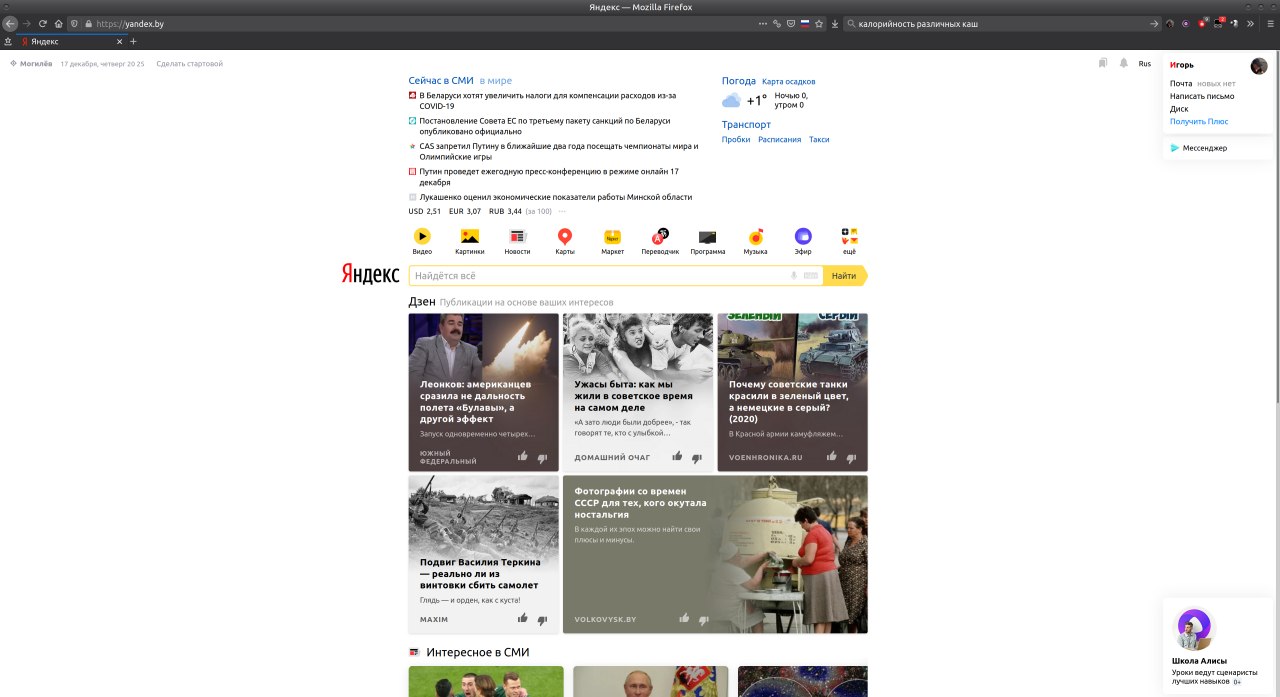Save page to Pocket icon
This screenshot has width=1280, height=697.
[x=790, y=23]
